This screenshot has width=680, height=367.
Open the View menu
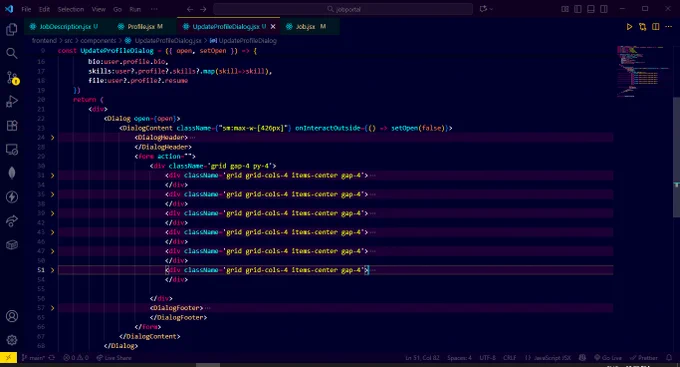coord(98,9)
